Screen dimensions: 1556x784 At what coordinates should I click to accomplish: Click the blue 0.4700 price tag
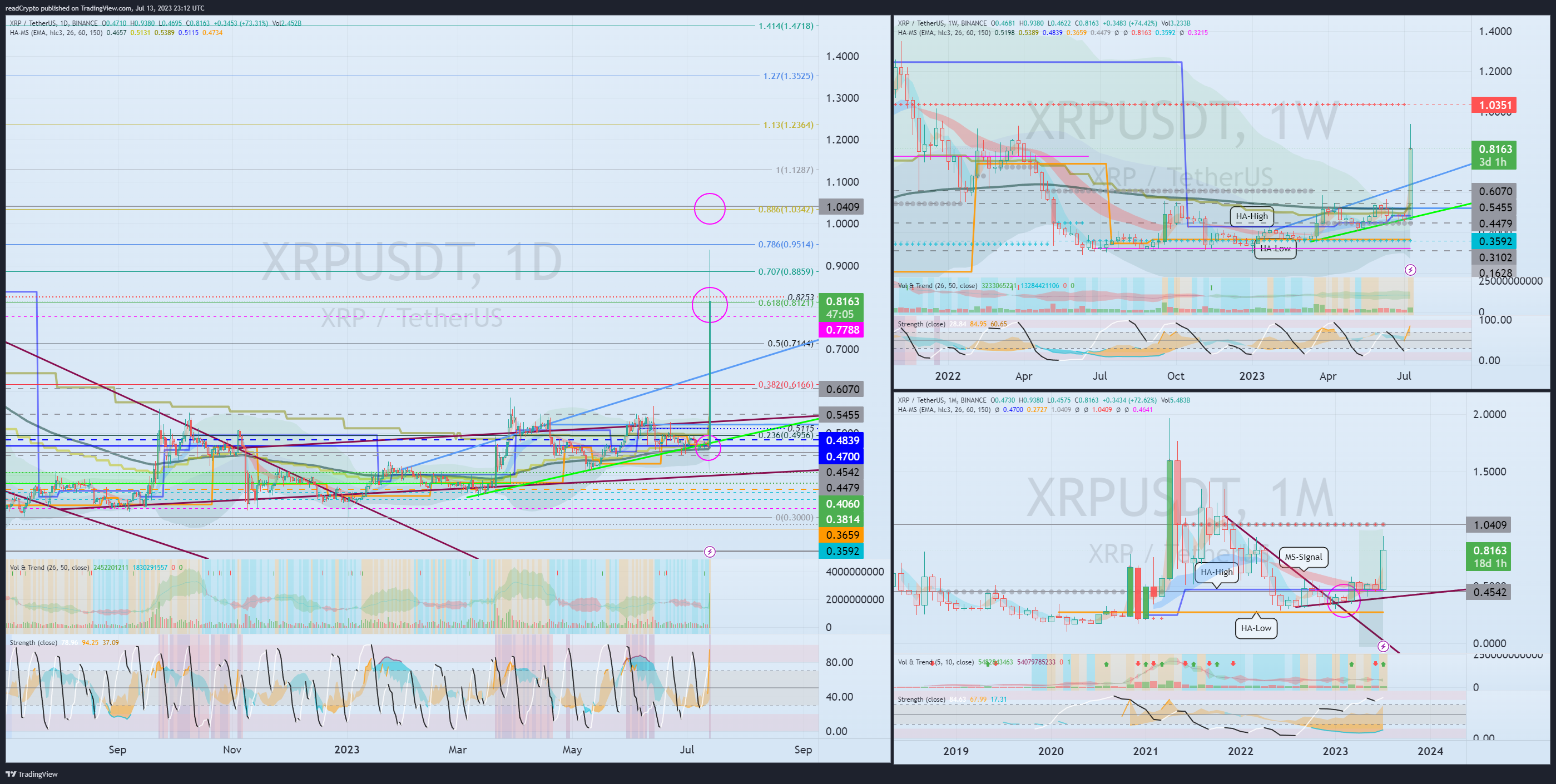coord(841,456)
